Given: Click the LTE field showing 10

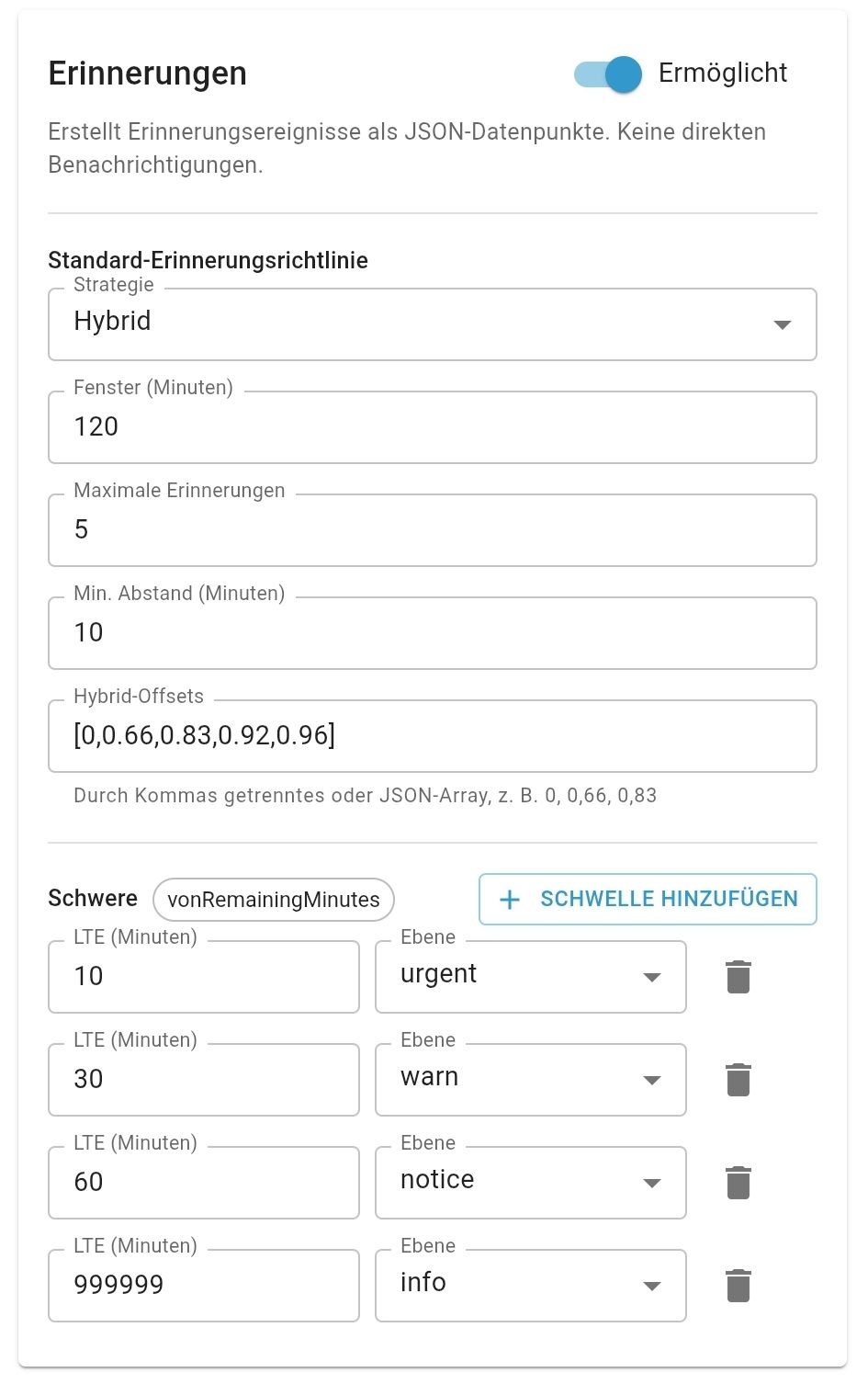Looking at the screenshot, I should (203, 976).
